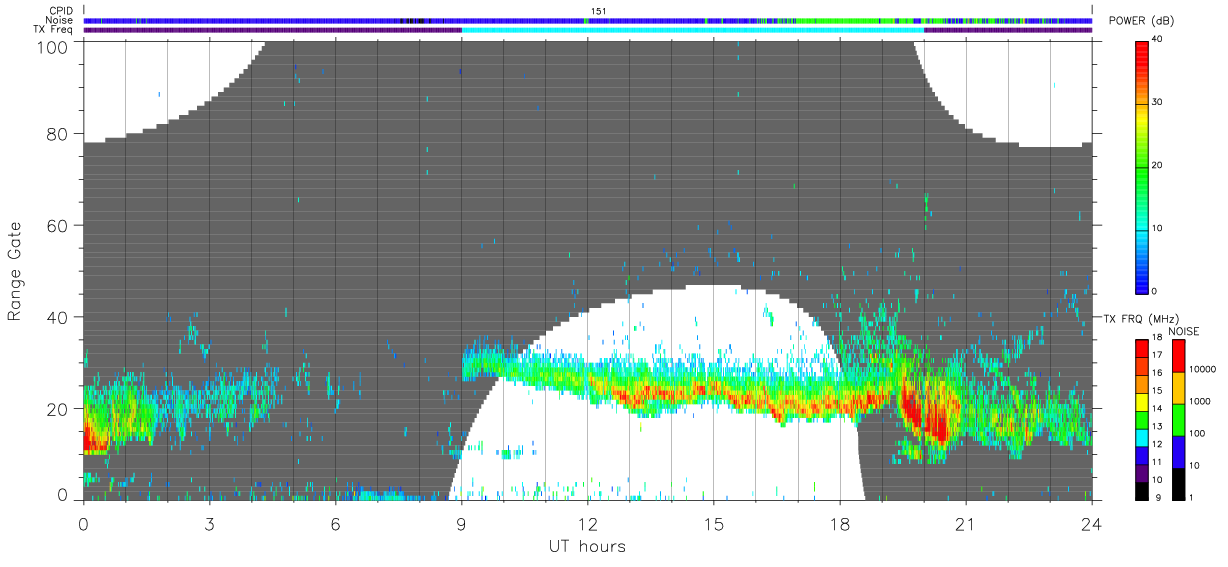Click the Noise strip above the plot
The image size is (1228, 567).
(588, 20)
